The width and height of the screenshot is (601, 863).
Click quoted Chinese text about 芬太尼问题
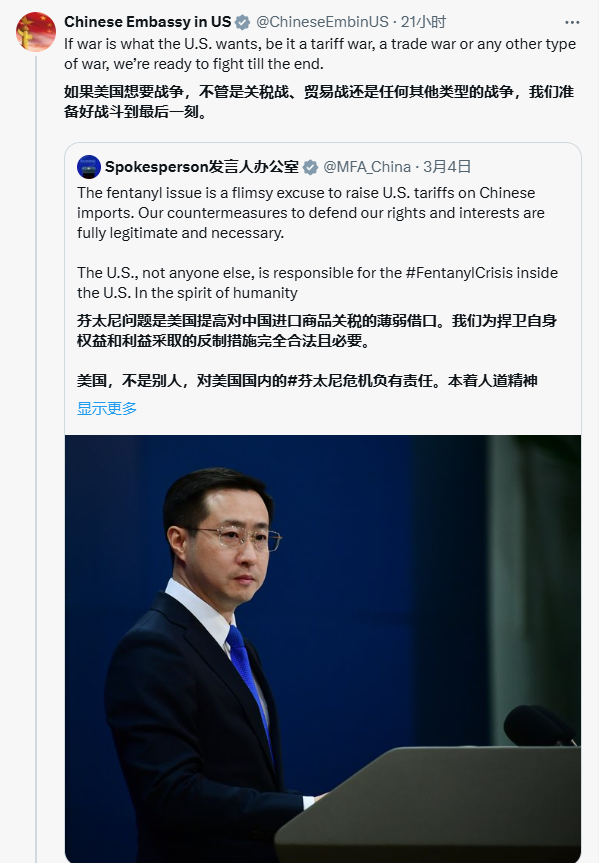(317, 331)
